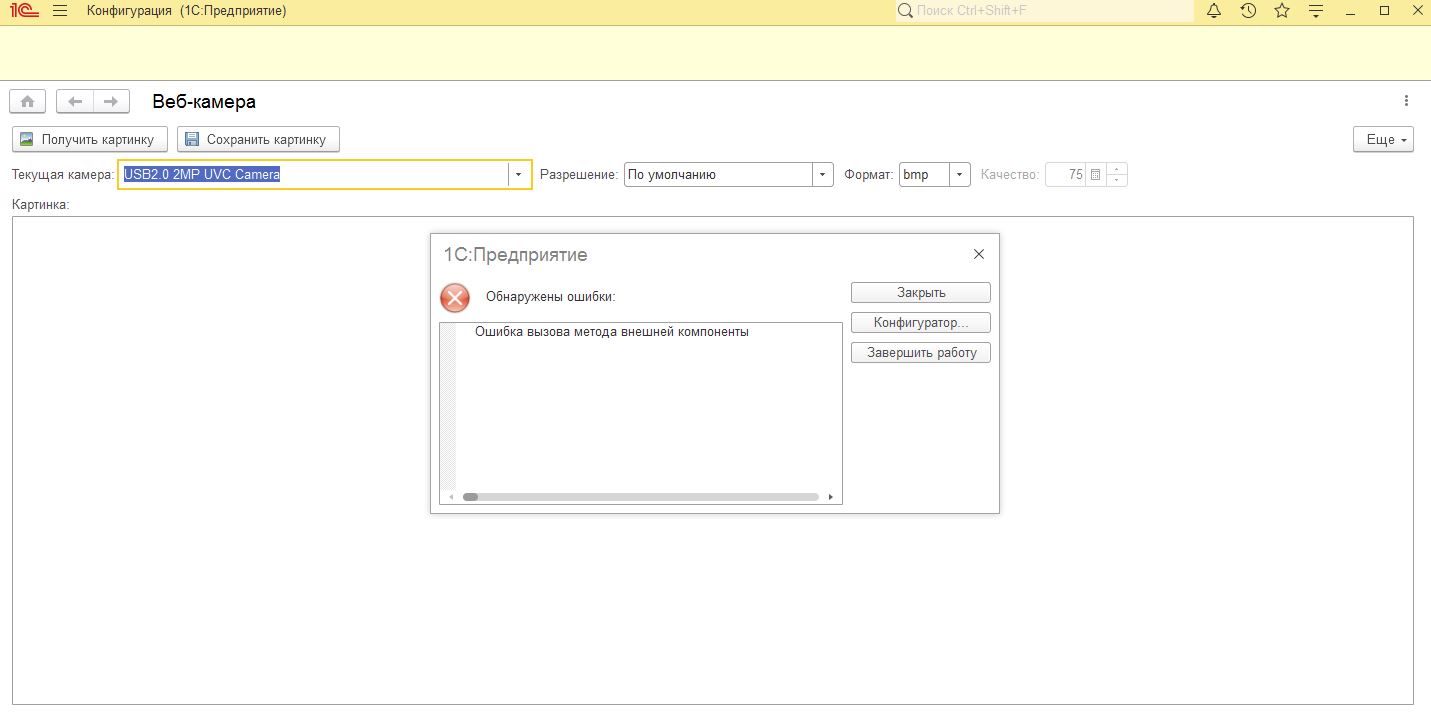
Task: Go to home page icon
Action: click(28, 101)
